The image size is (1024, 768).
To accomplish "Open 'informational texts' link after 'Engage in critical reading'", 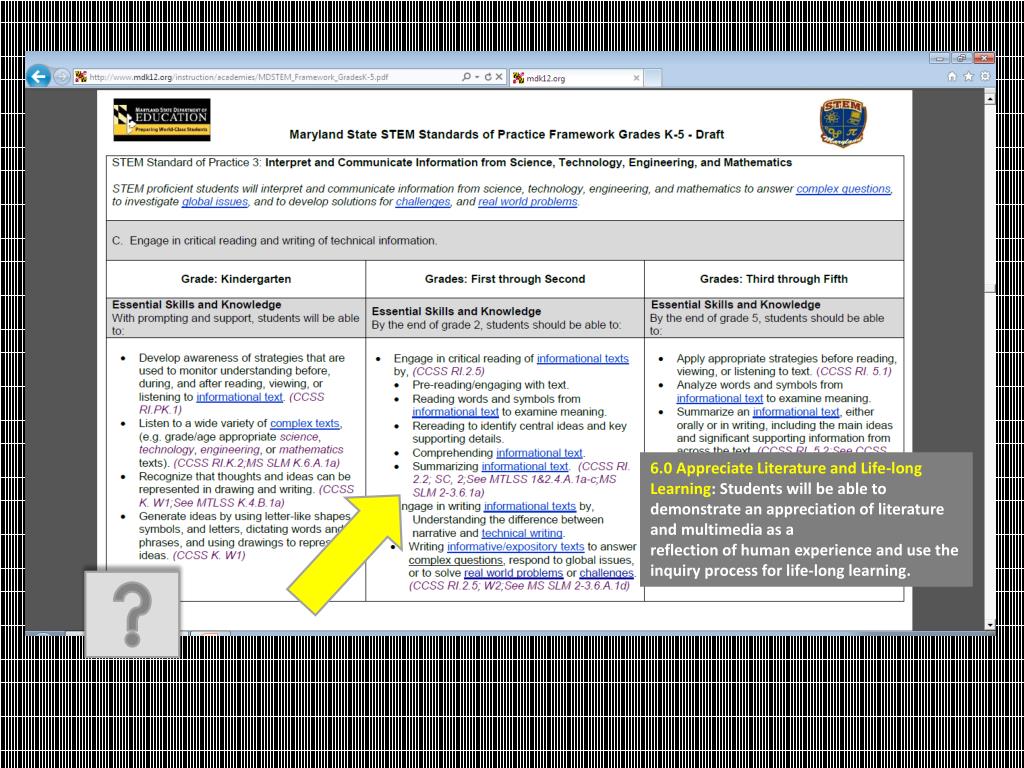I will 583,359.
